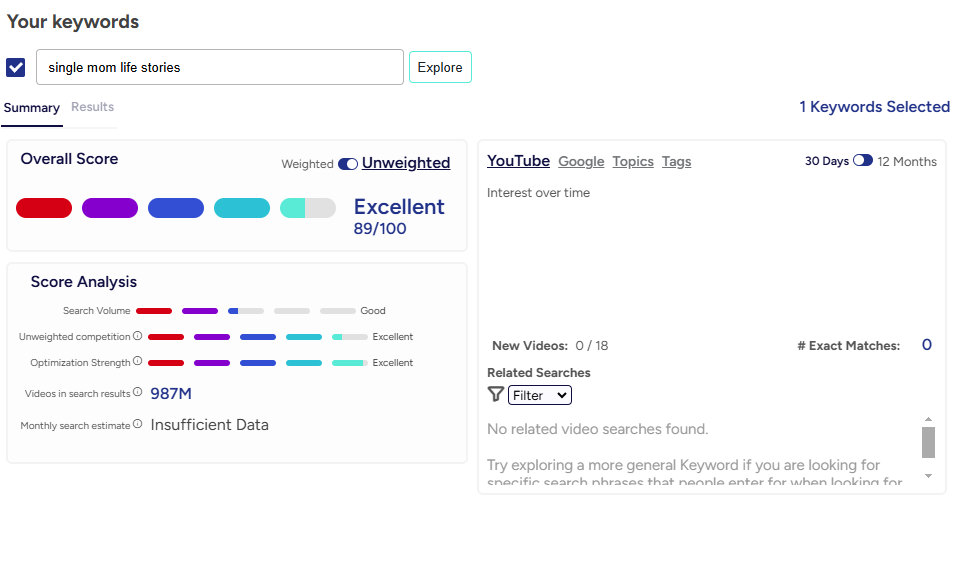Click scrollbar up arrow in Related Searches

coord(928,419)
